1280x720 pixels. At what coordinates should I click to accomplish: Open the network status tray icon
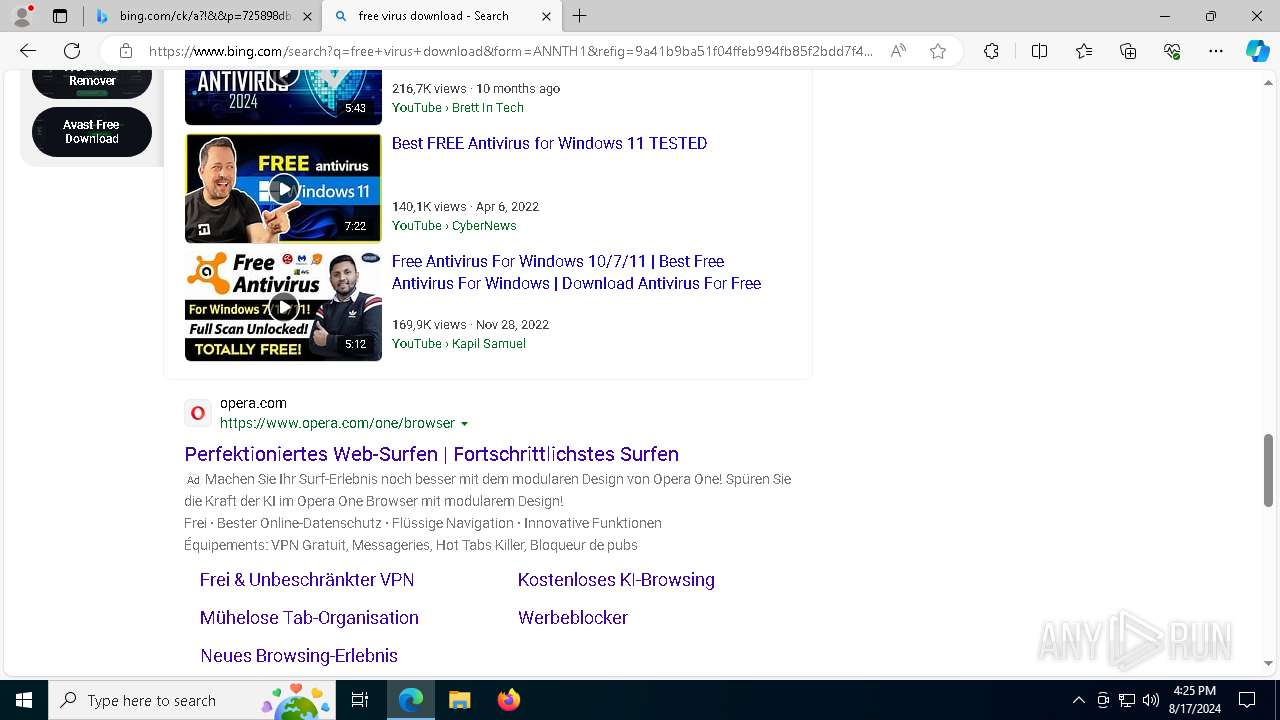1127,700
